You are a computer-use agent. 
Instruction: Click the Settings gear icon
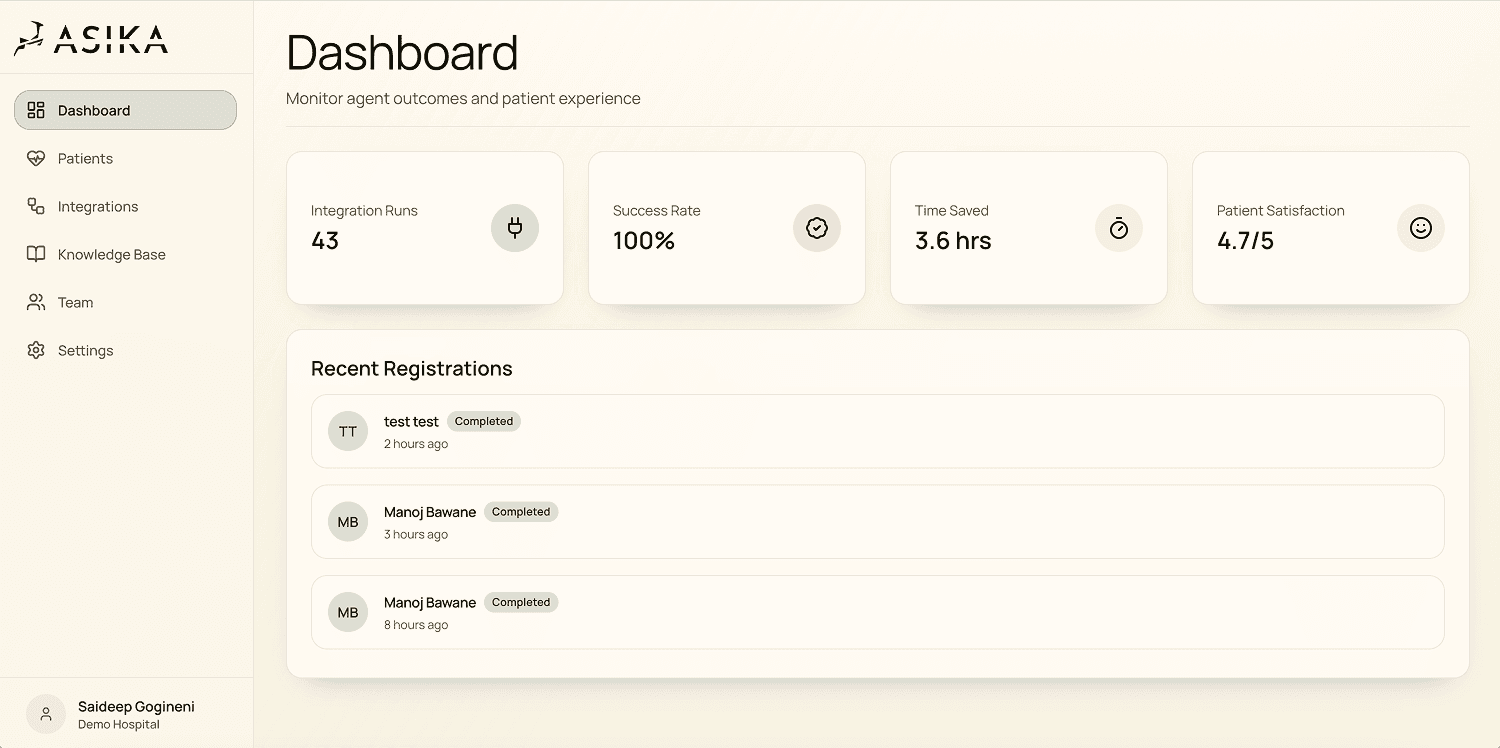point(36,350)
